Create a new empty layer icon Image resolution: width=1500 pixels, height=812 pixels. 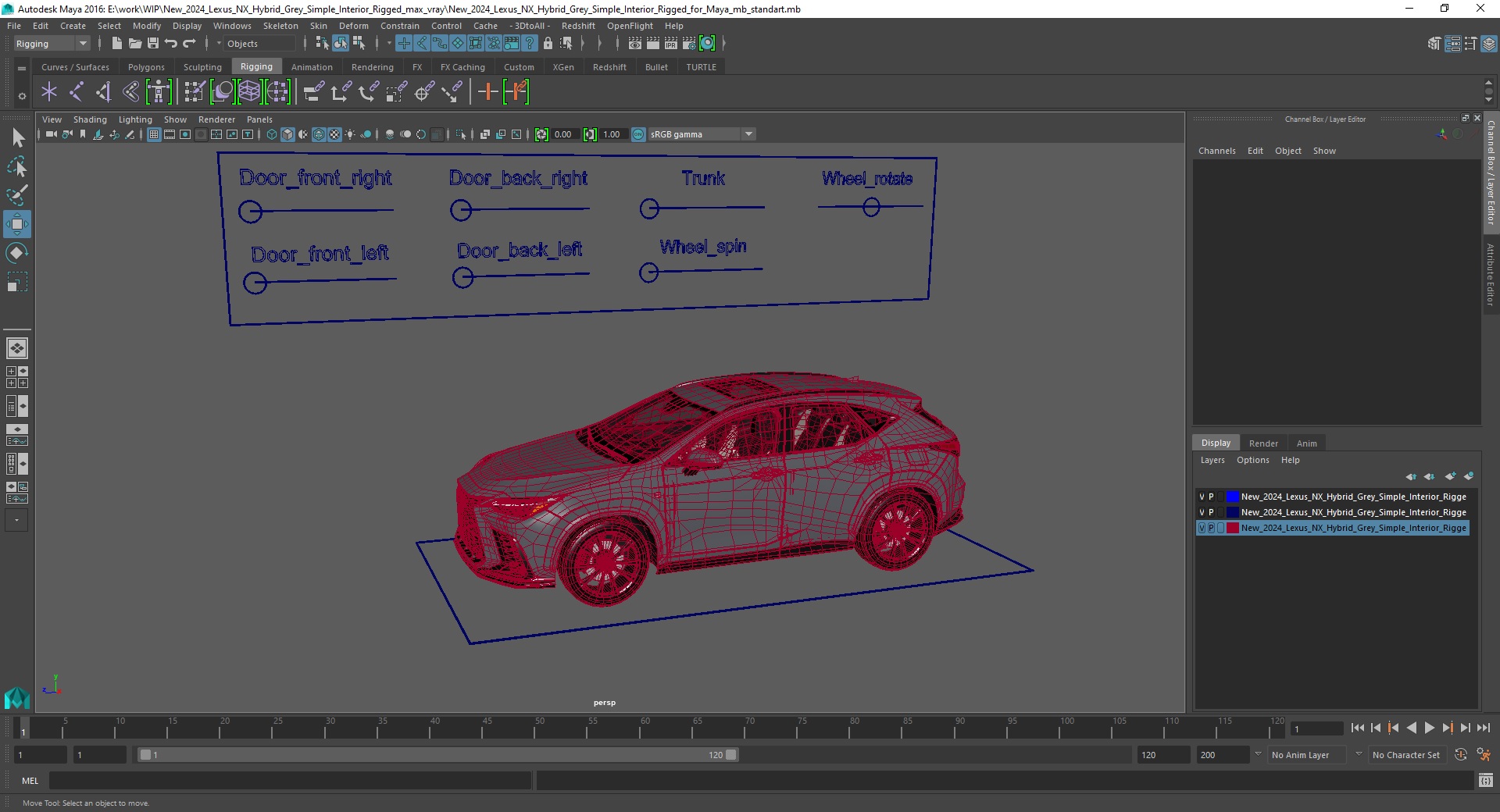1450,476
